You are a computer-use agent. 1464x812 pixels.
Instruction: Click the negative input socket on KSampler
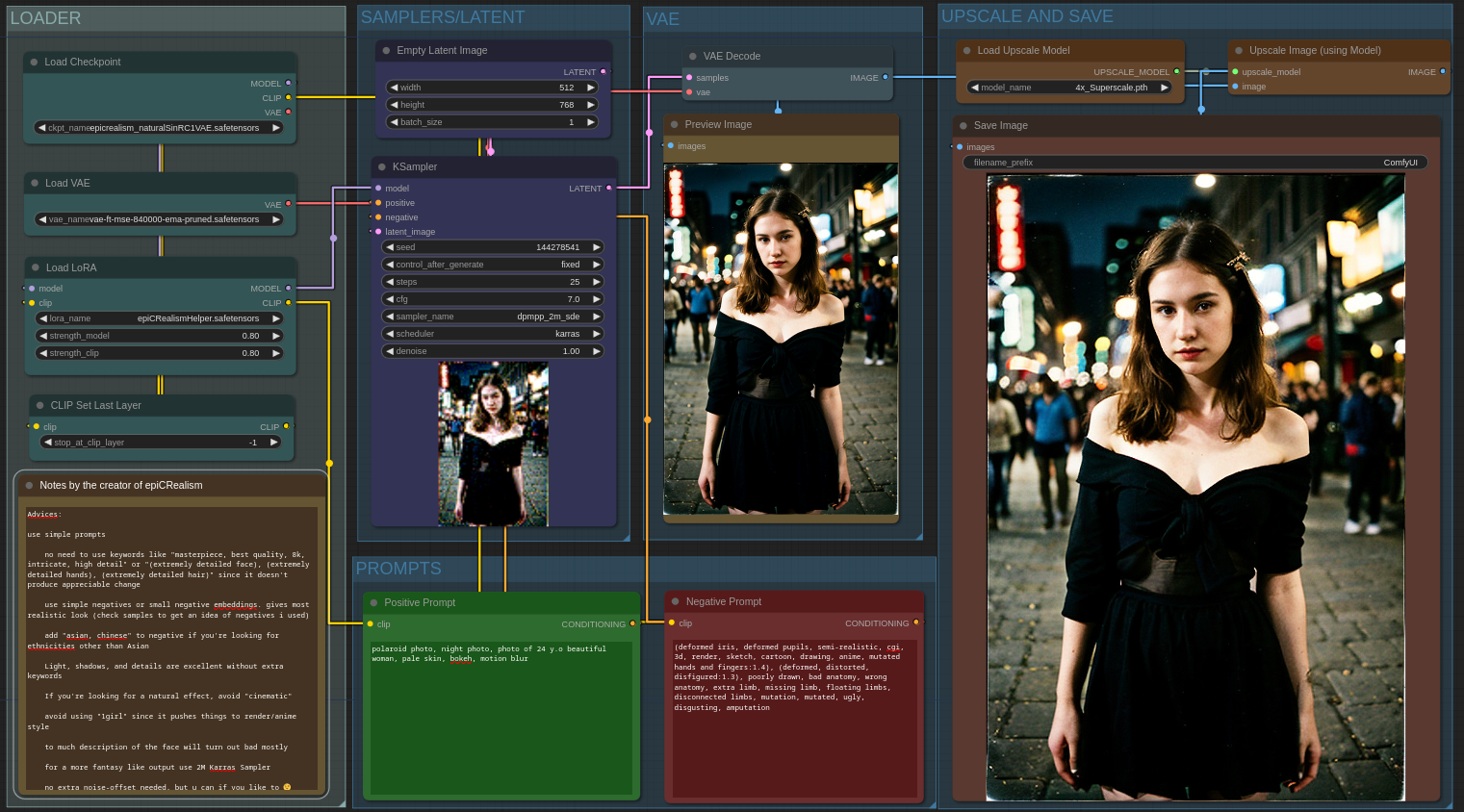point(378,216)
